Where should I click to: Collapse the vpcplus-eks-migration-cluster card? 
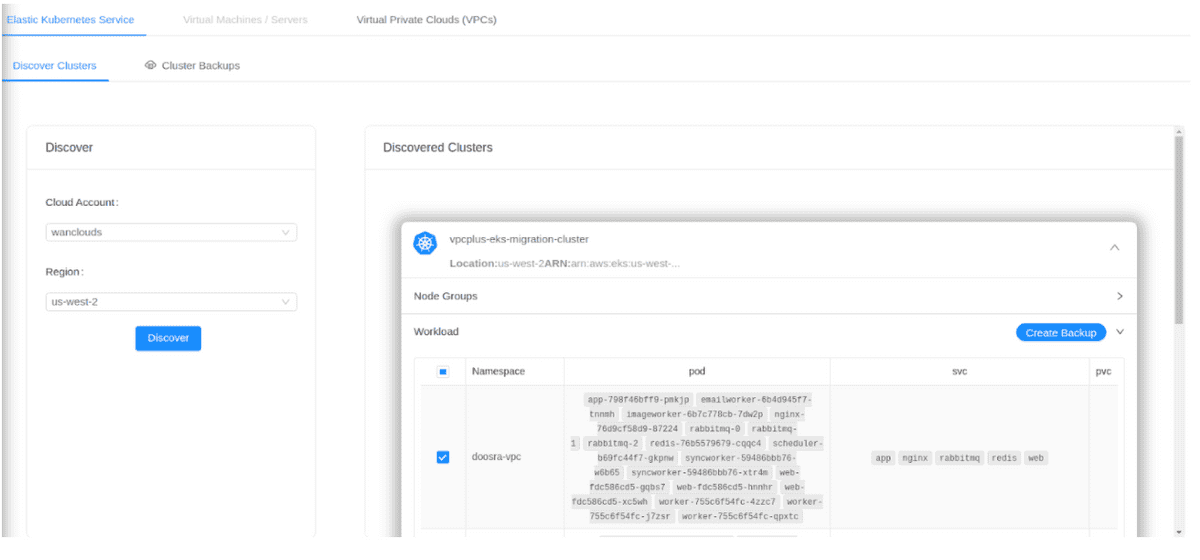tap(1115, 247)
